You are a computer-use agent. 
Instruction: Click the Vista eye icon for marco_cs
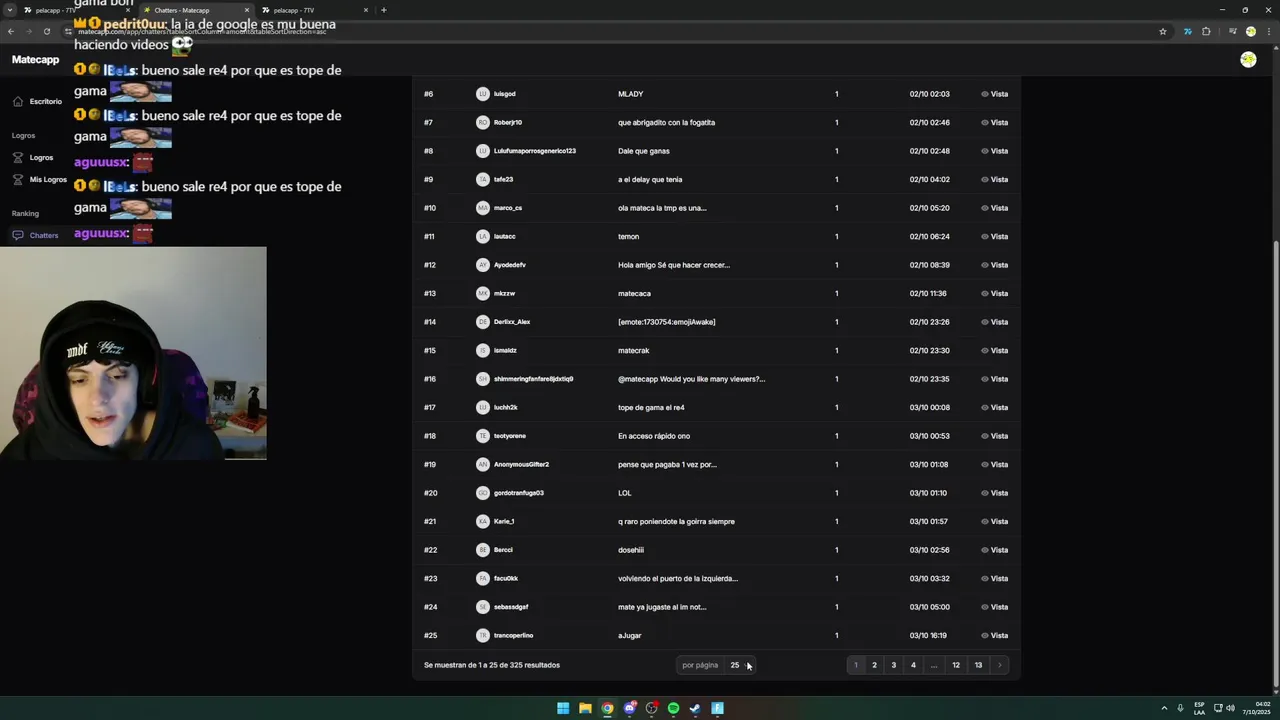(985, 208)
